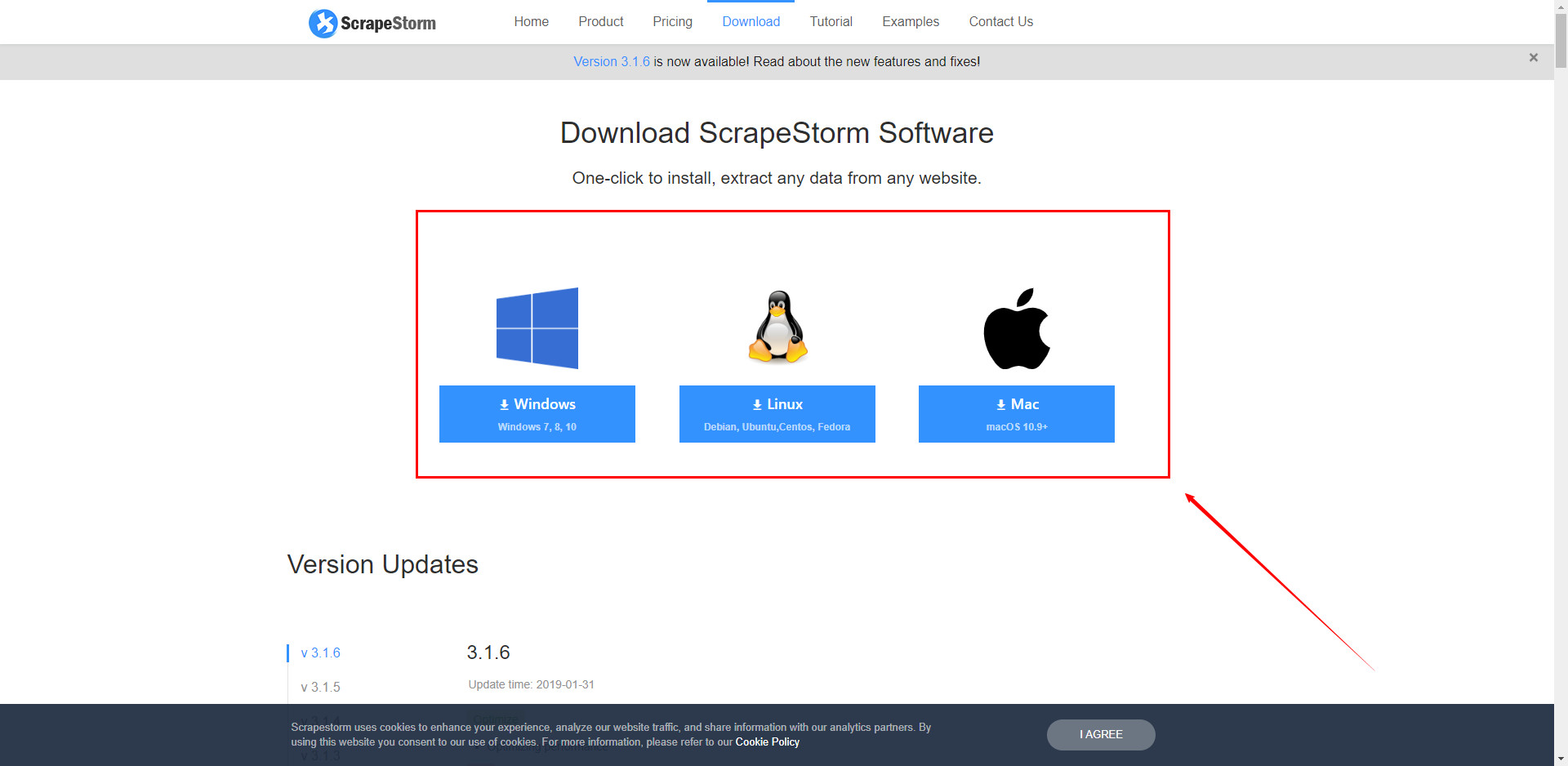
Task: Go to the Pricing page
Action: point(673,21)
